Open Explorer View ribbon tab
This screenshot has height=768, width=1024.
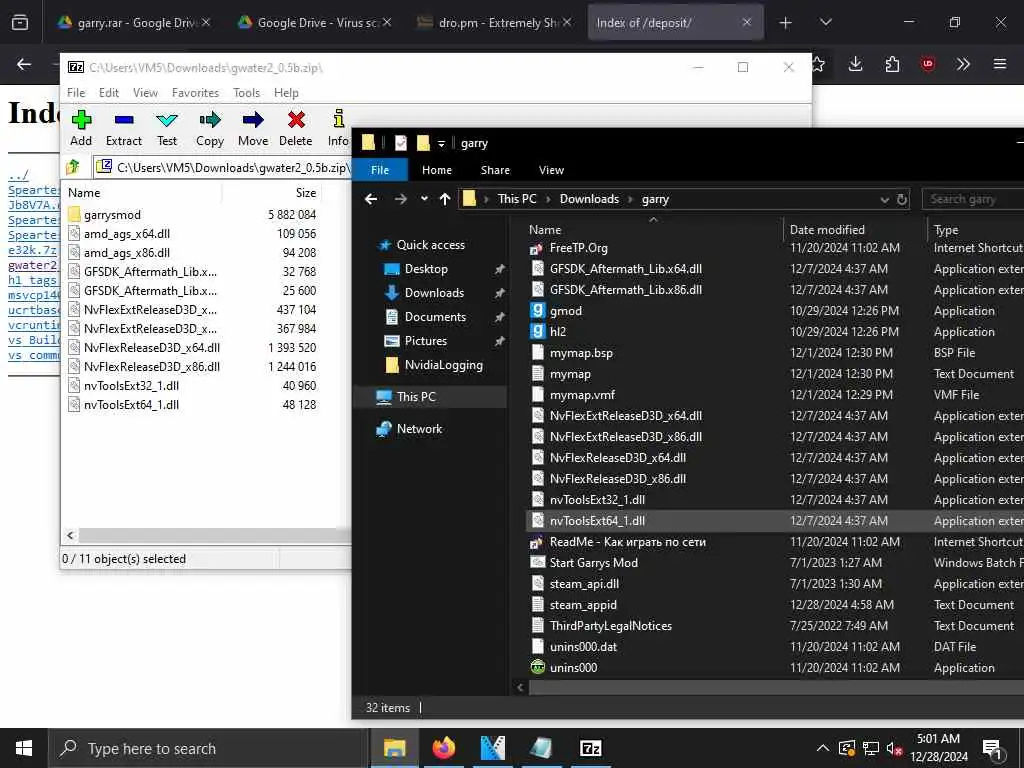coord(551,170)
